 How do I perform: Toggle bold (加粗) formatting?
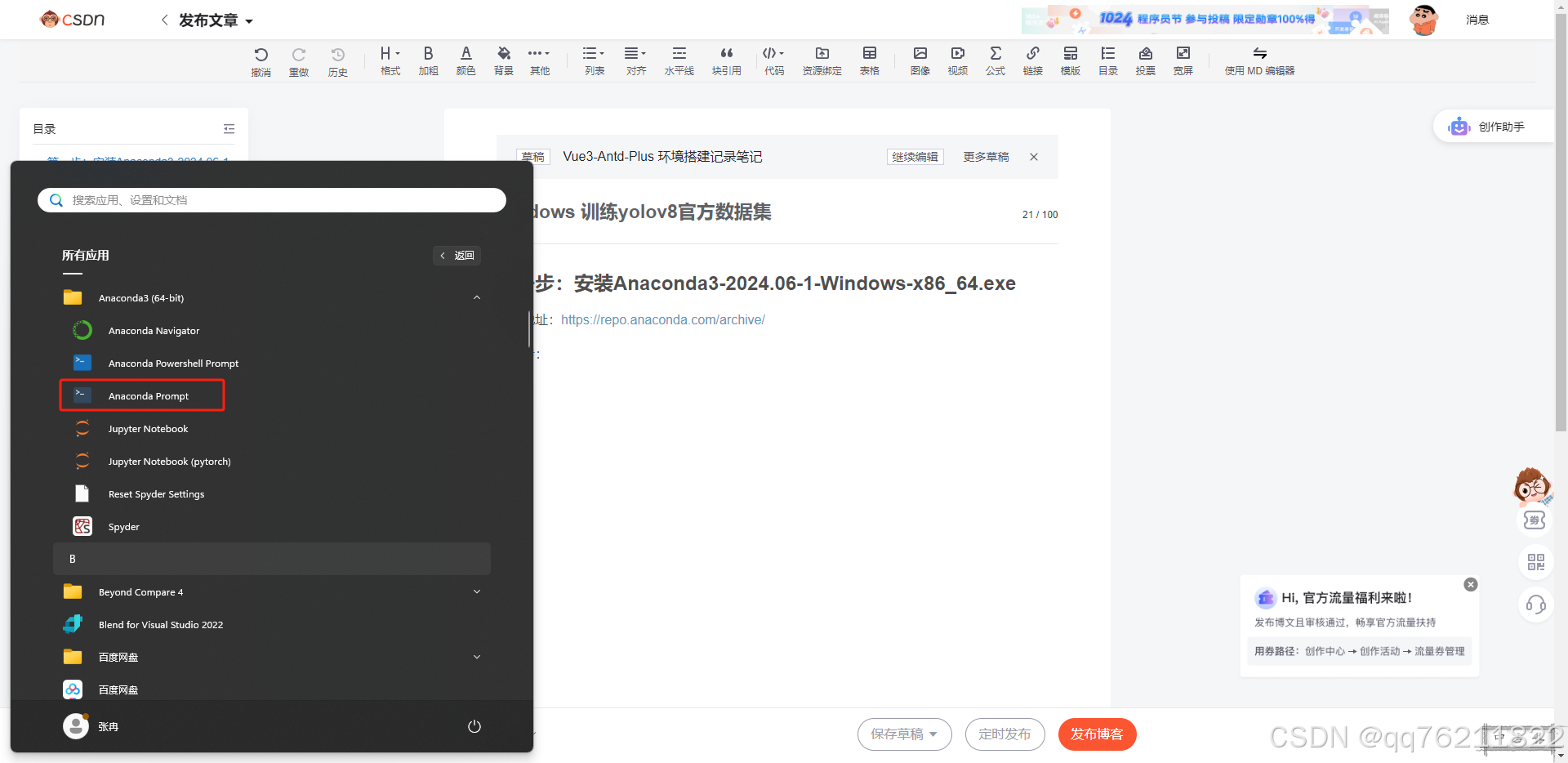428,60
